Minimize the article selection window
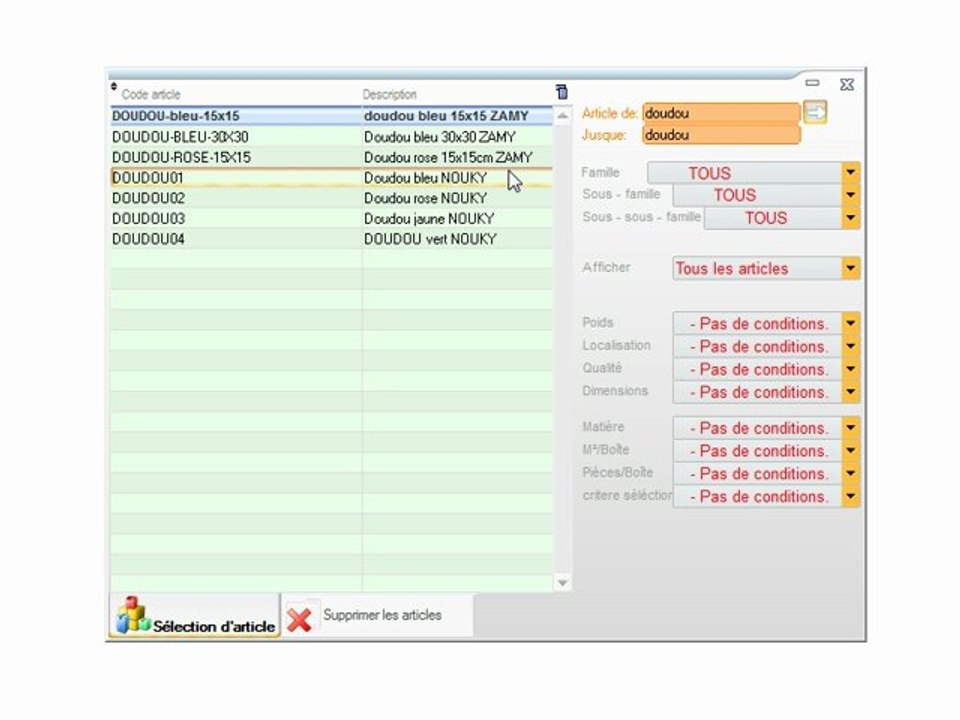Image resolution: width=960 pixels, height=720 pixels. click(812, 83)
